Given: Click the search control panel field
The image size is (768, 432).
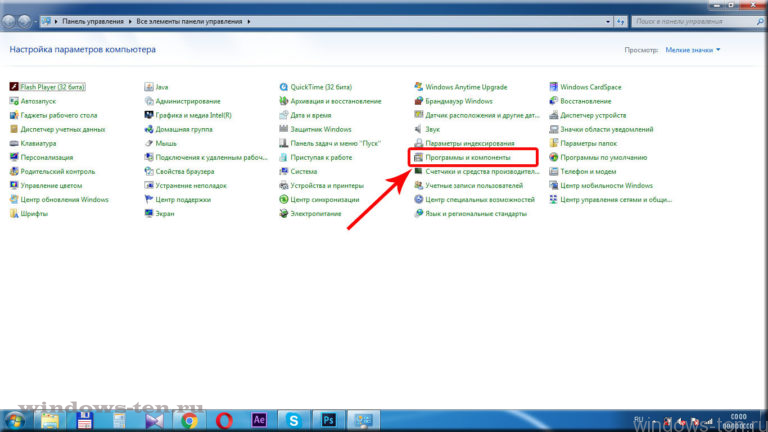Looking at the screenshot, I should 697,22.
